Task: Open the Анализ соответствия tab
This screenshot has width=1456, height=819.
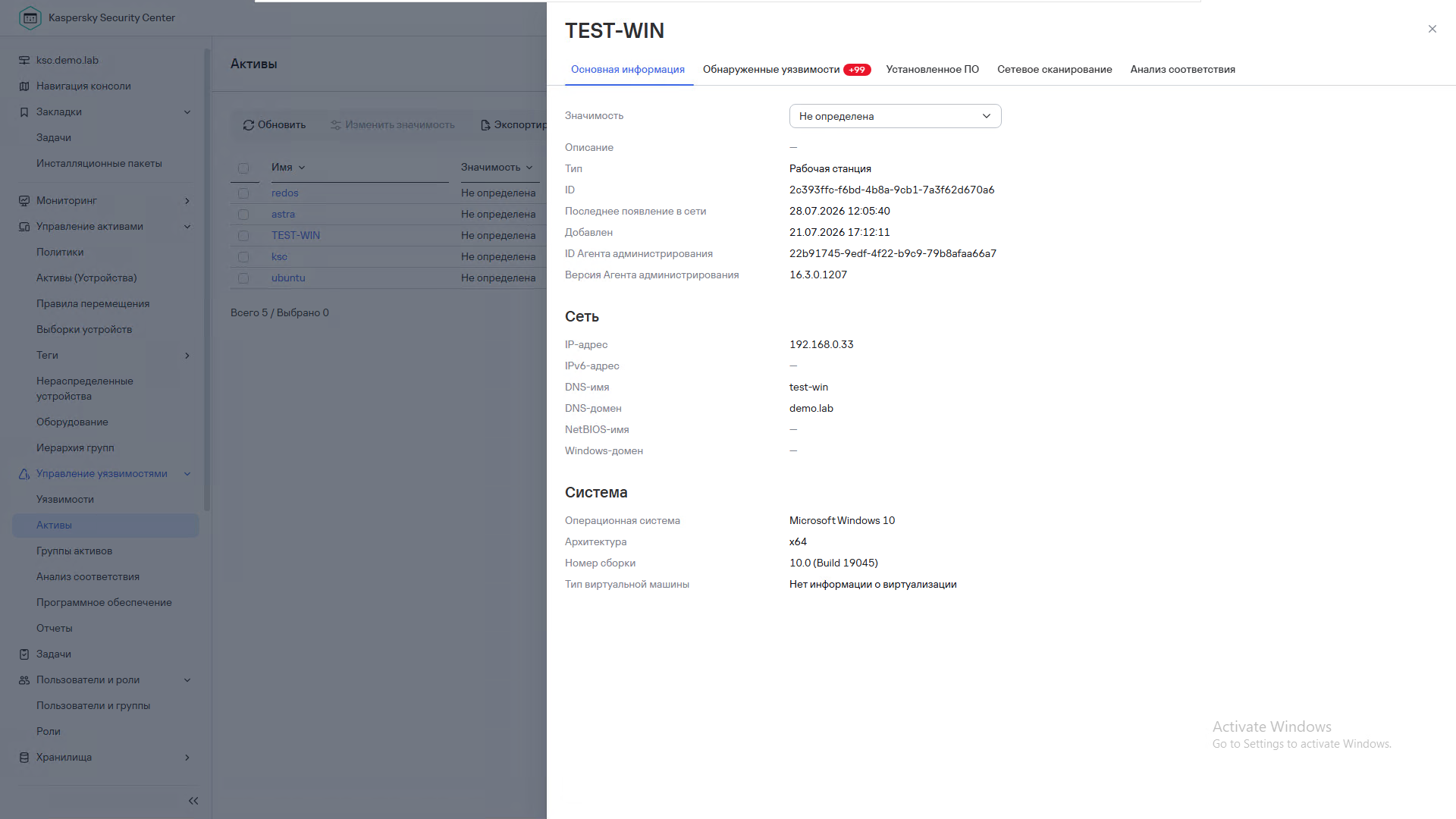Action: tap(1182, 70)
